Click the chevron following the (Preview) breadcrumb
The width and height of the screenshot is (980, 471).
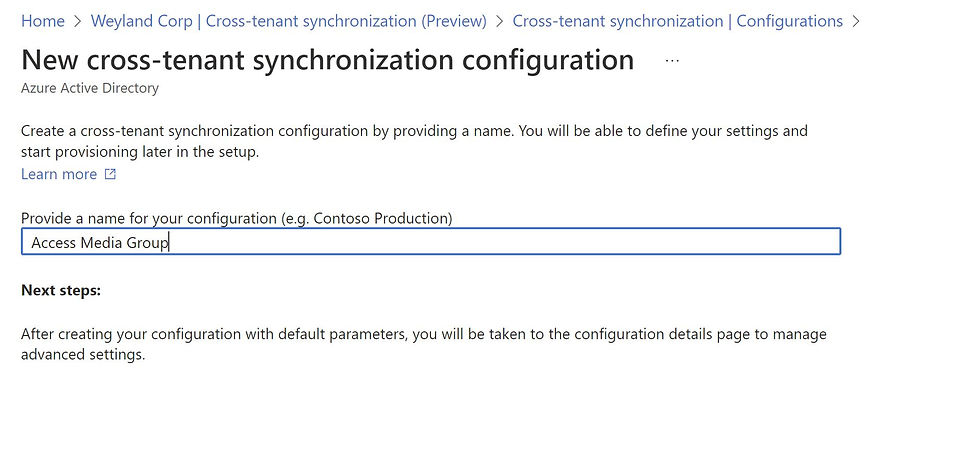click(x=499, y=21)
